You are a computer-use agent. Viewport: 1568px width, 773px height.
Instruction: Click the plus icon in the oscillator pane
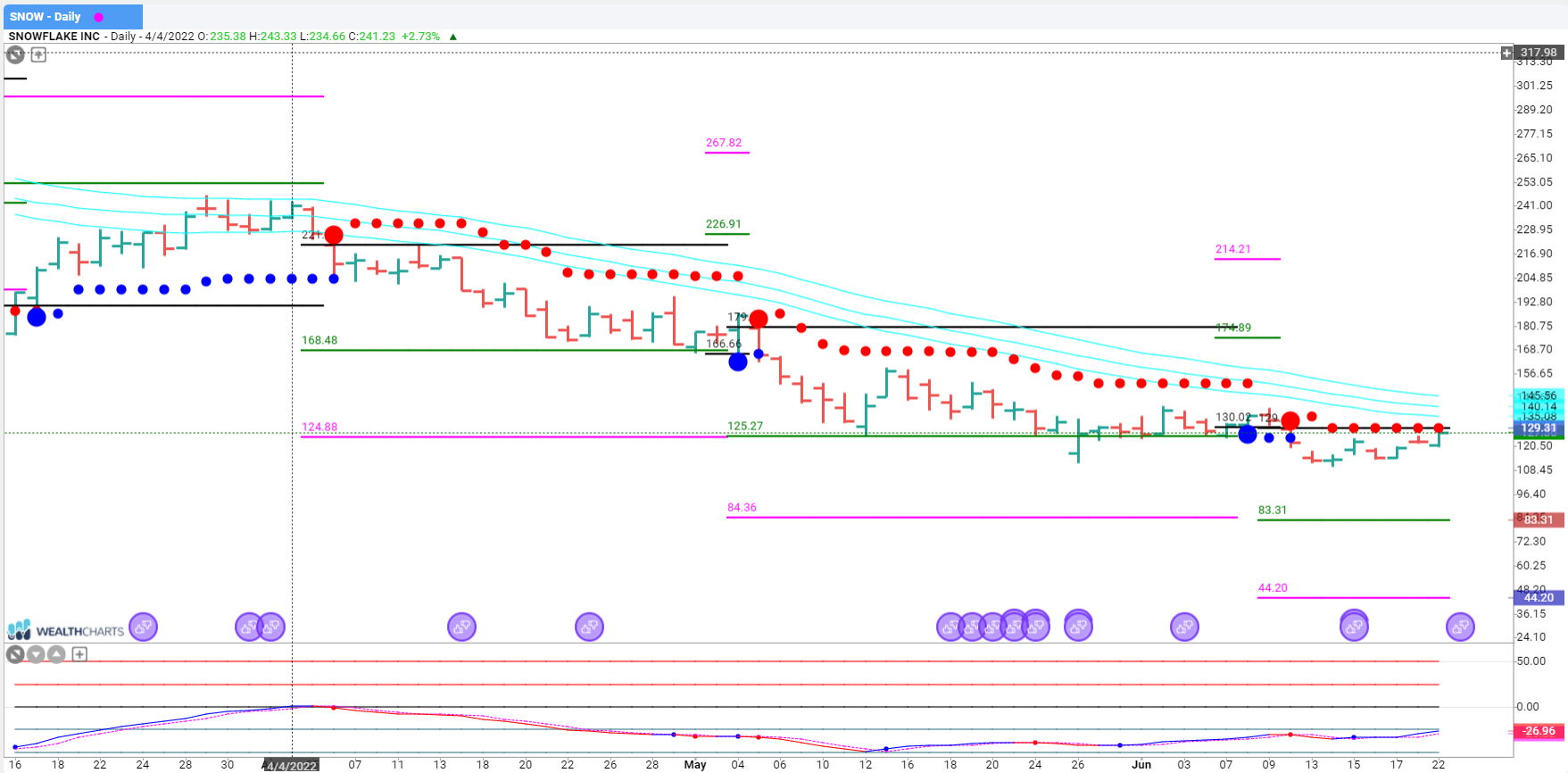(79, 654)
